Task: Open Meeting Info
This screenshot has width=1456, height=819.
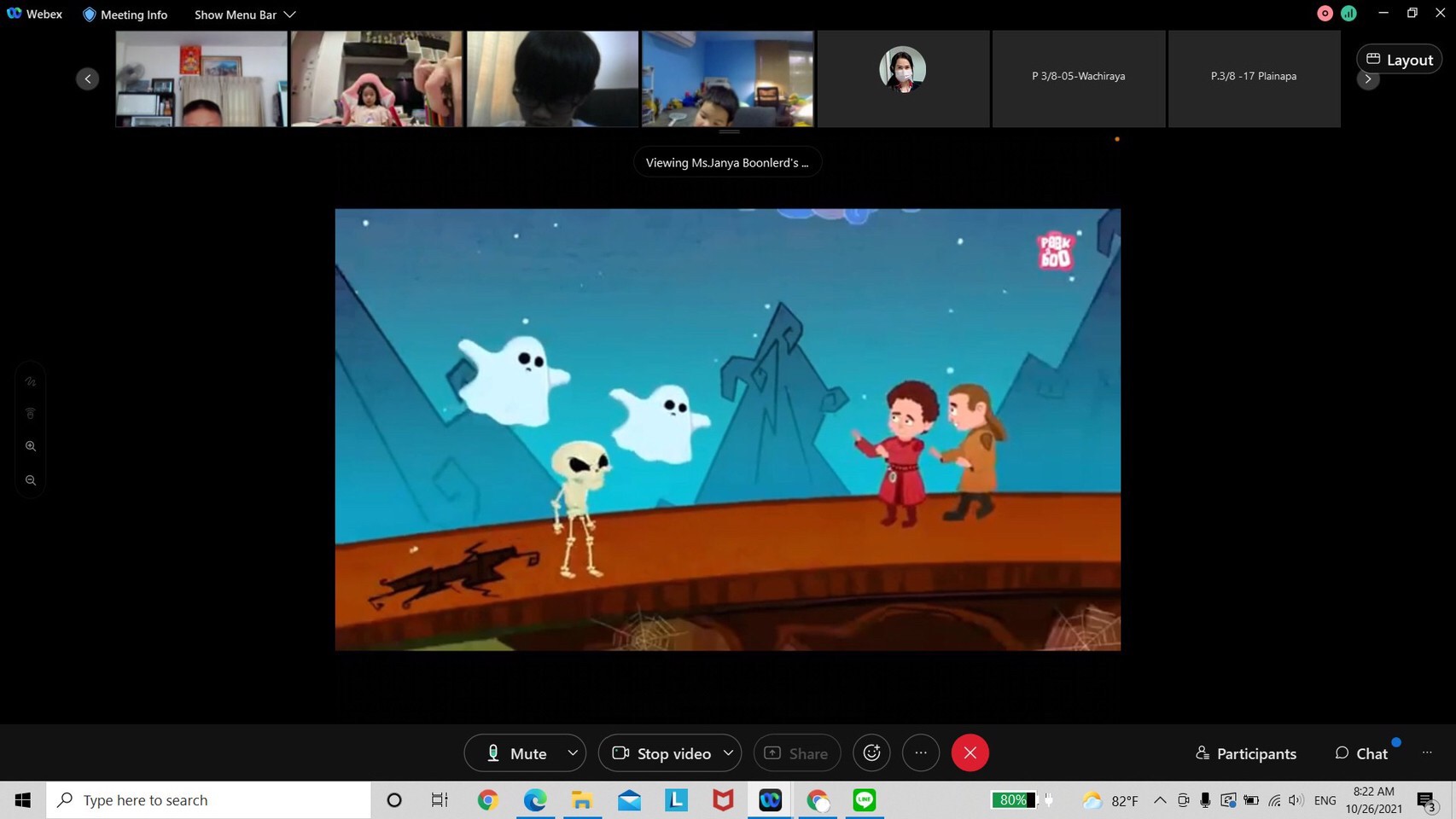Action: pyautogui.click(x=125, y=15)
